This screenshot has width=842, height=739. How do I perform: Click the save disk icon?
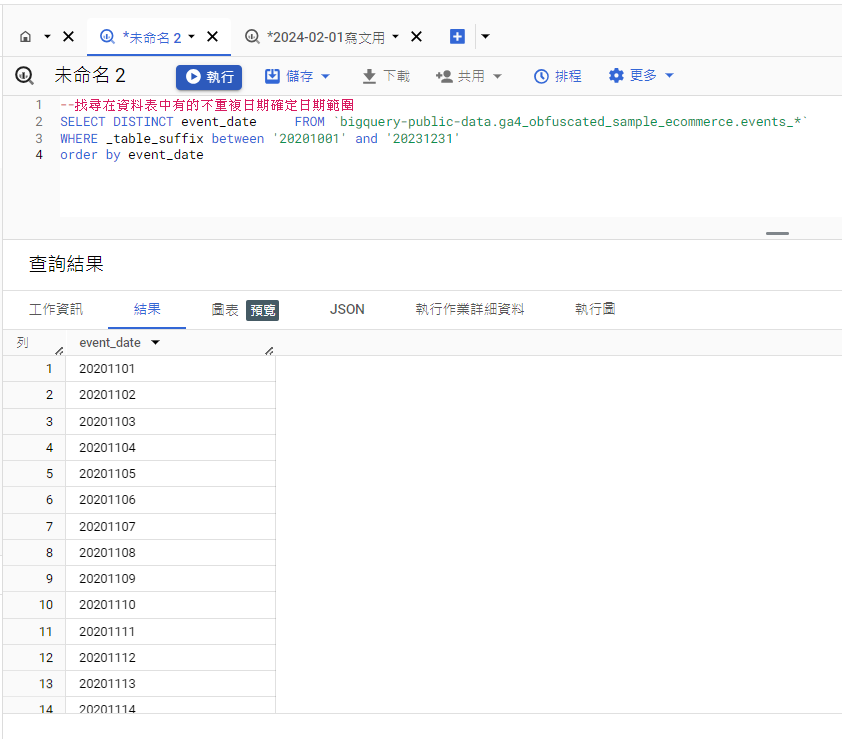coord(272,76)
